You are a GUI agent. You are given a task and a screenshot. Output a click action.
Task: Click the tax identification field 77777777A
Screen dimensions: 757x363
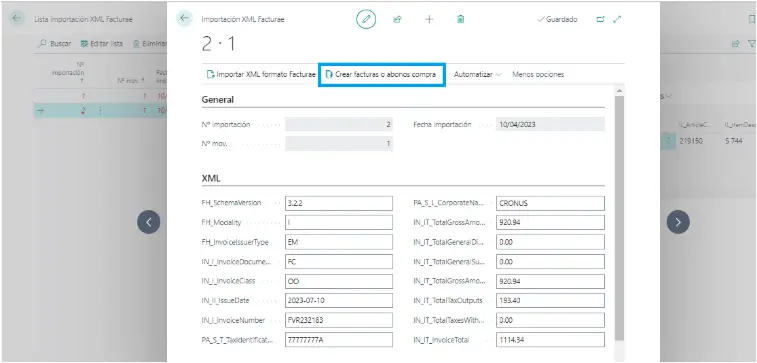click(x=339, y=340)
